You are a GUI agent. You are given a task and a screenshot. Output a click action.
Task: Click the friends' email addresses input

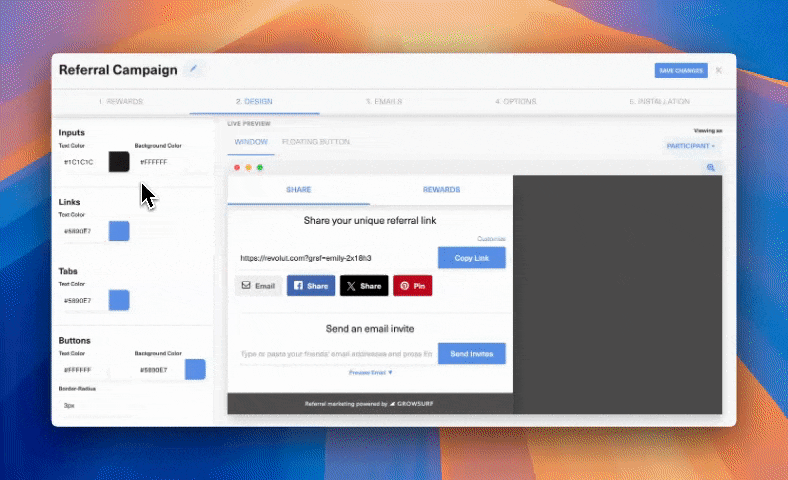click(x=336, y=354)
